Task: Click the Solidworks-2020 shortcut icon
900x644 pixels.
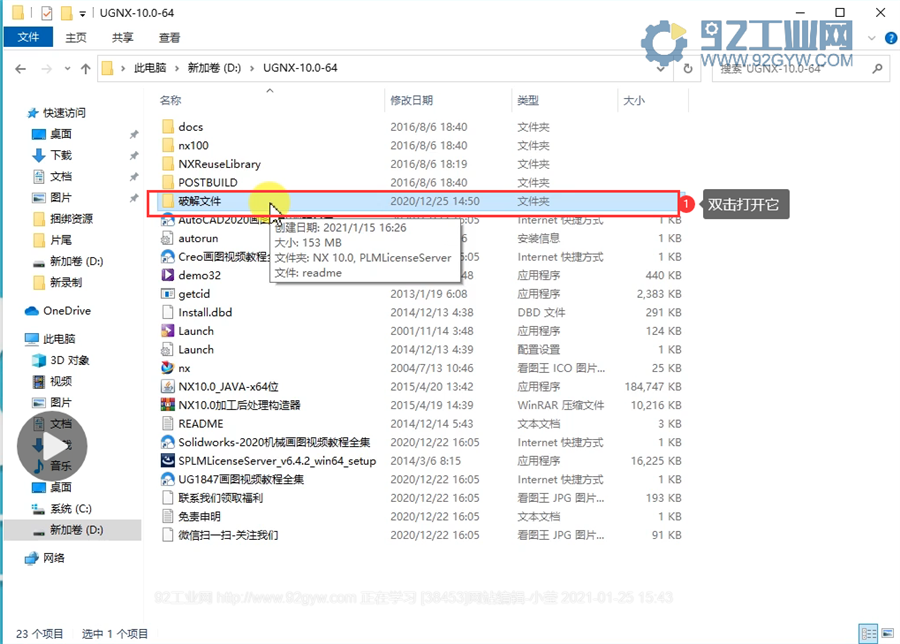Action: [x=168, y=442]
